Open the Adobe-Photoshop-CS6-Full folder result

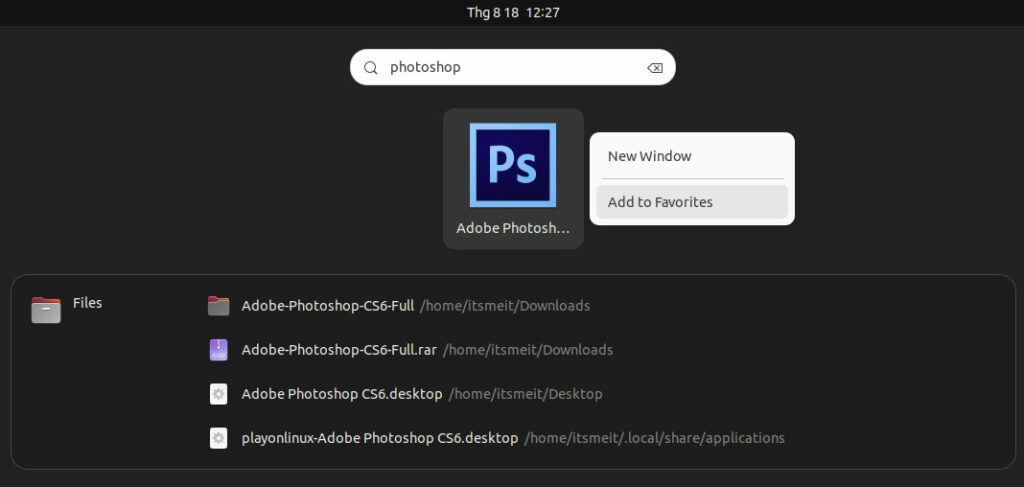point(328,306)
